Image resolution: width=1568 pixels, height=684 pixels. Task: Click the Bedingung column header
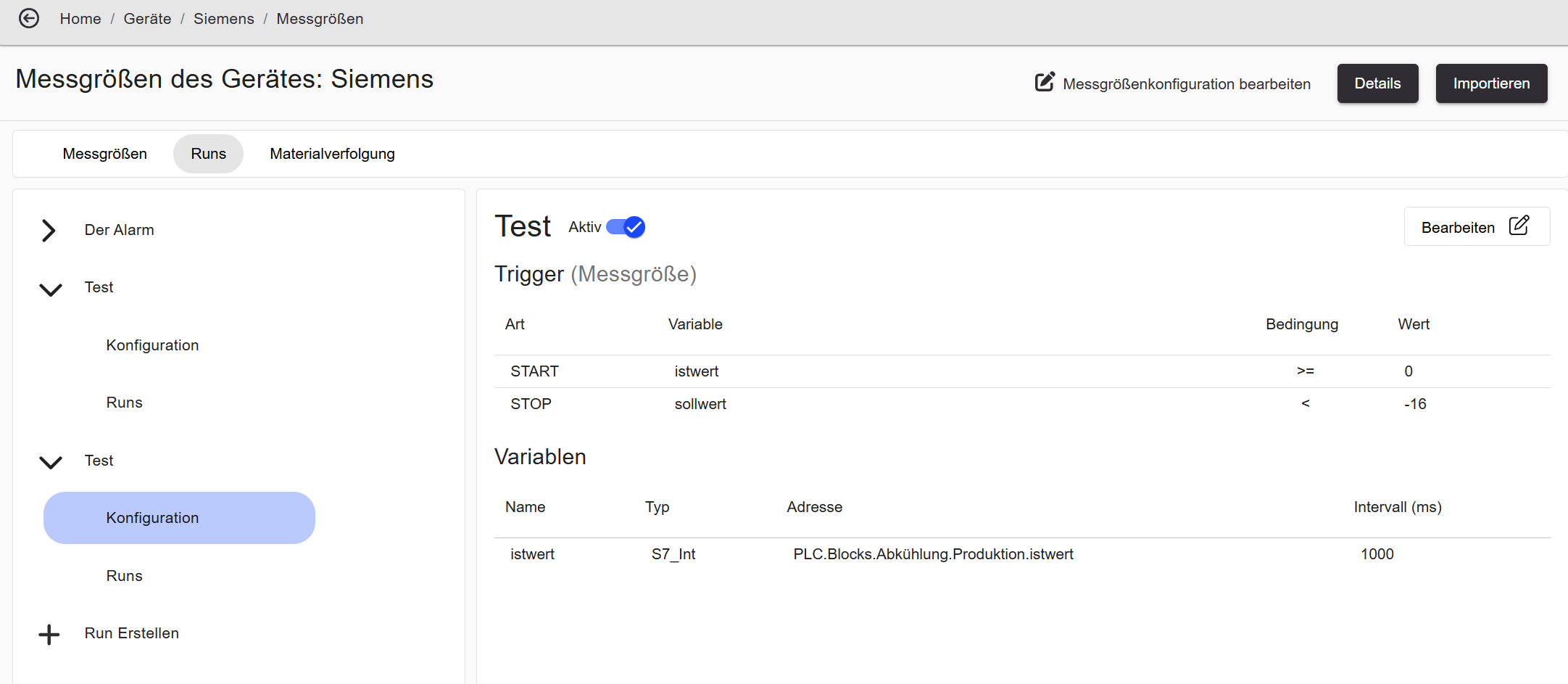pyautogui.click(x=1302, y=324)
